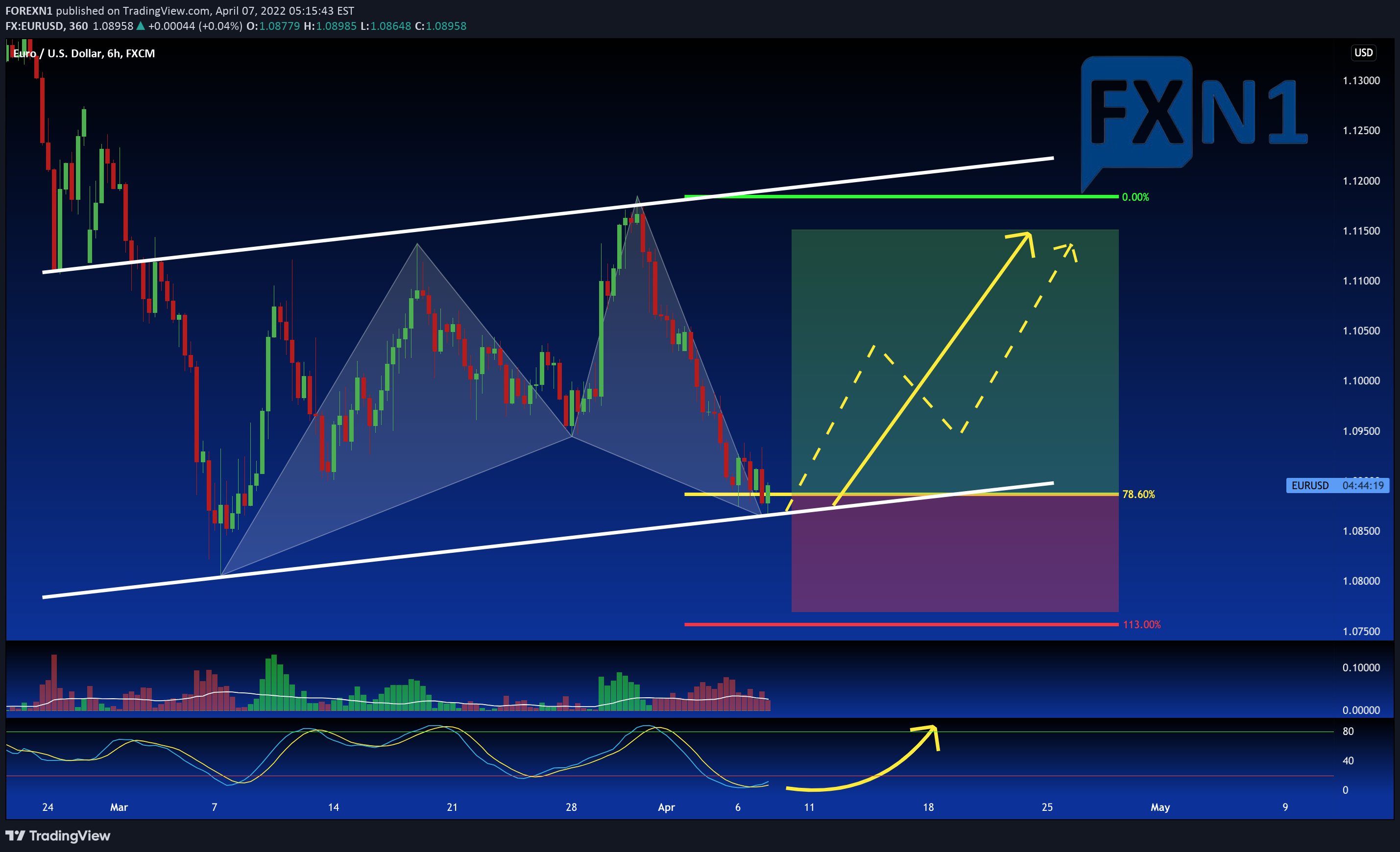Click the May date label on time axis
This screenshot has height=852, width=1400.
pos(1159,807)
